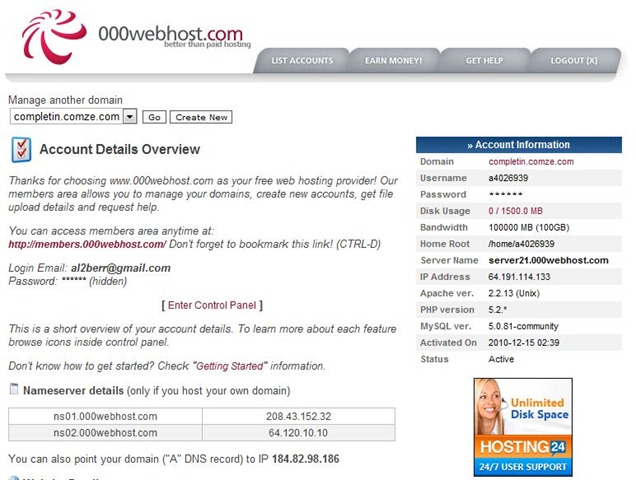Select server name server21.000webhost.com
This screenshot has width=636, height=480.
click(548, 260)
